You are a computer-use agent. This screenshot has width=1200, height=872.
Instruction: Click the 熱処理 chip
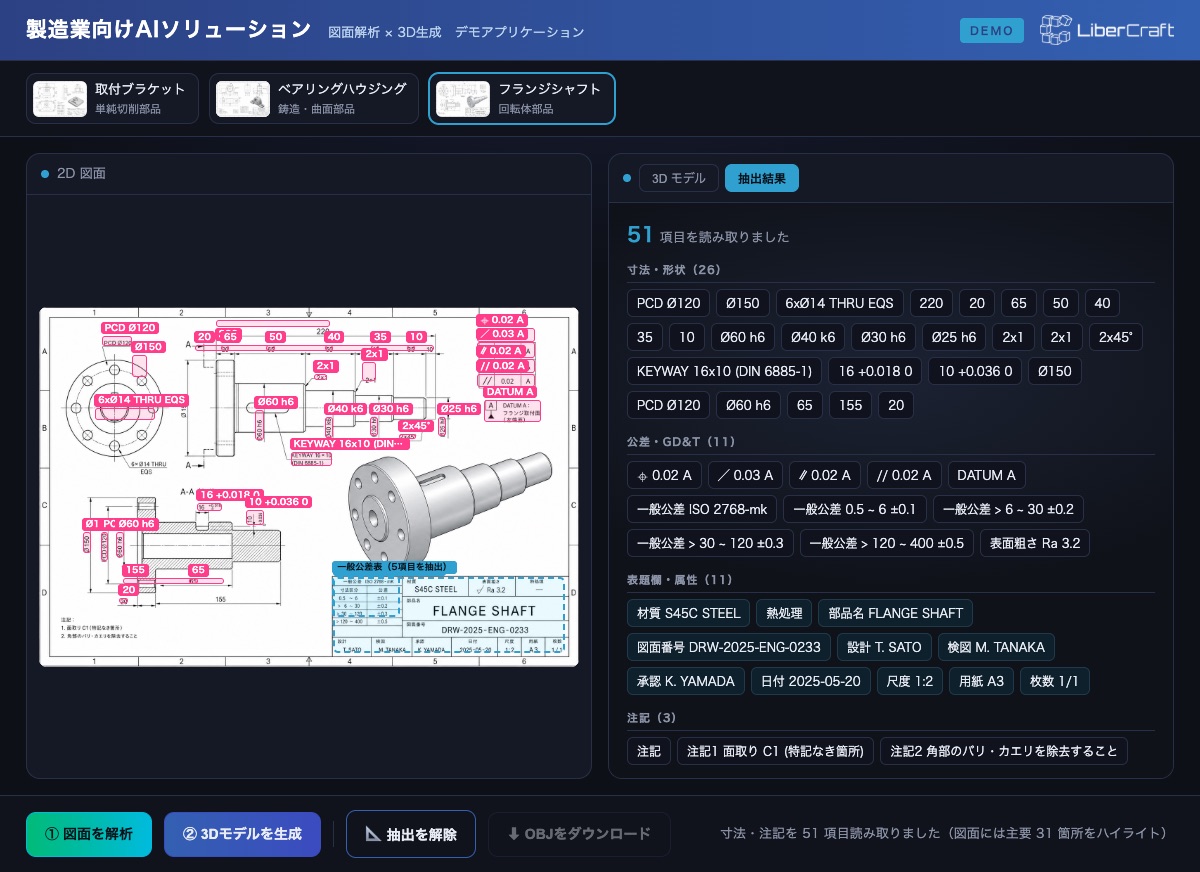pyautogui.click(x=783, y=613)
